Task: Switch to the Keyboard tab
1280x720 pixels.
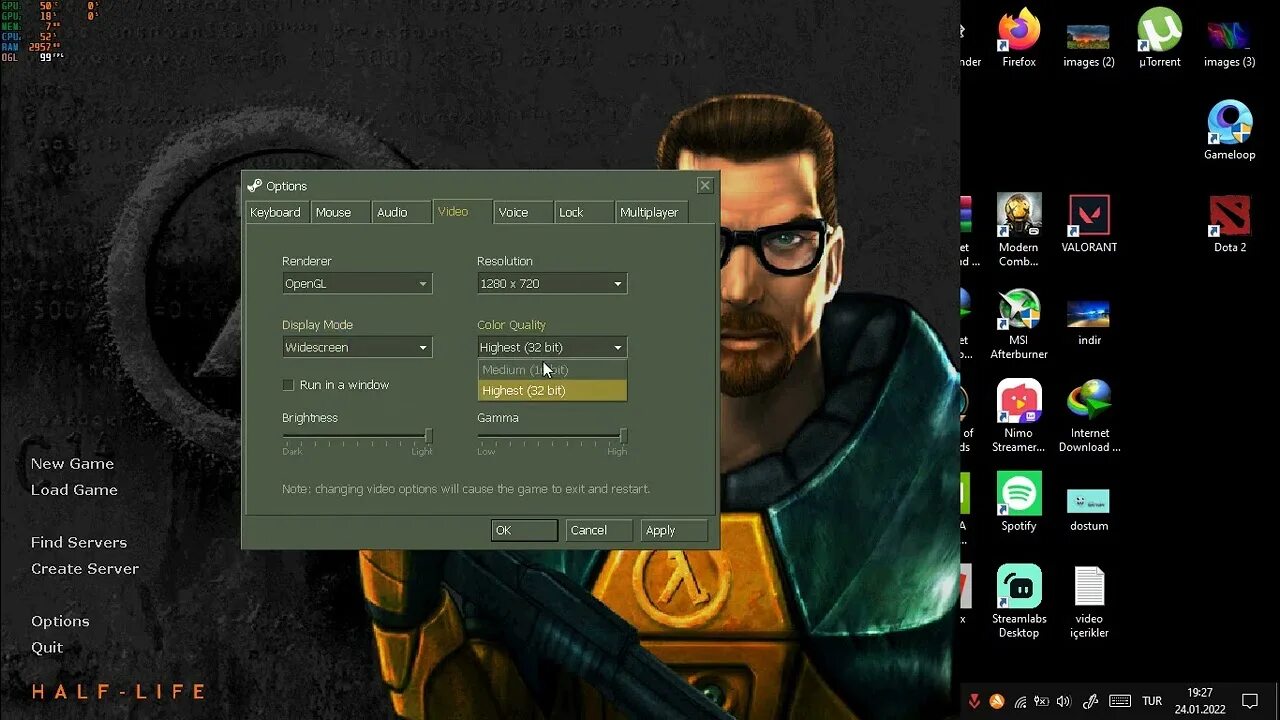Action: pyautogui.click(x=276, y=212)
